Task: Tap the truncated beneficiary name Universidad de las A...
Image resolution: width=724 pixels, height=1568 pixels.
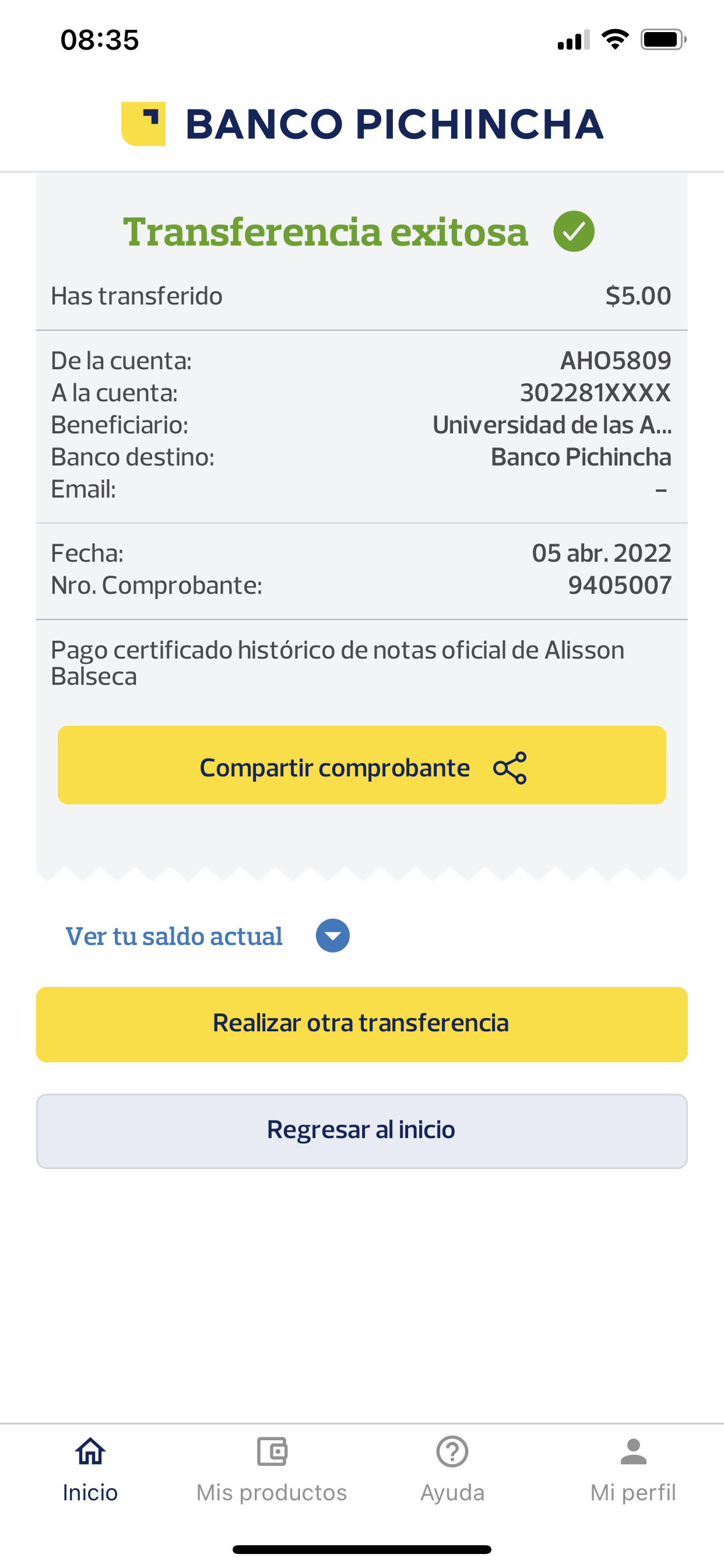Action: (x=551, y=425)
